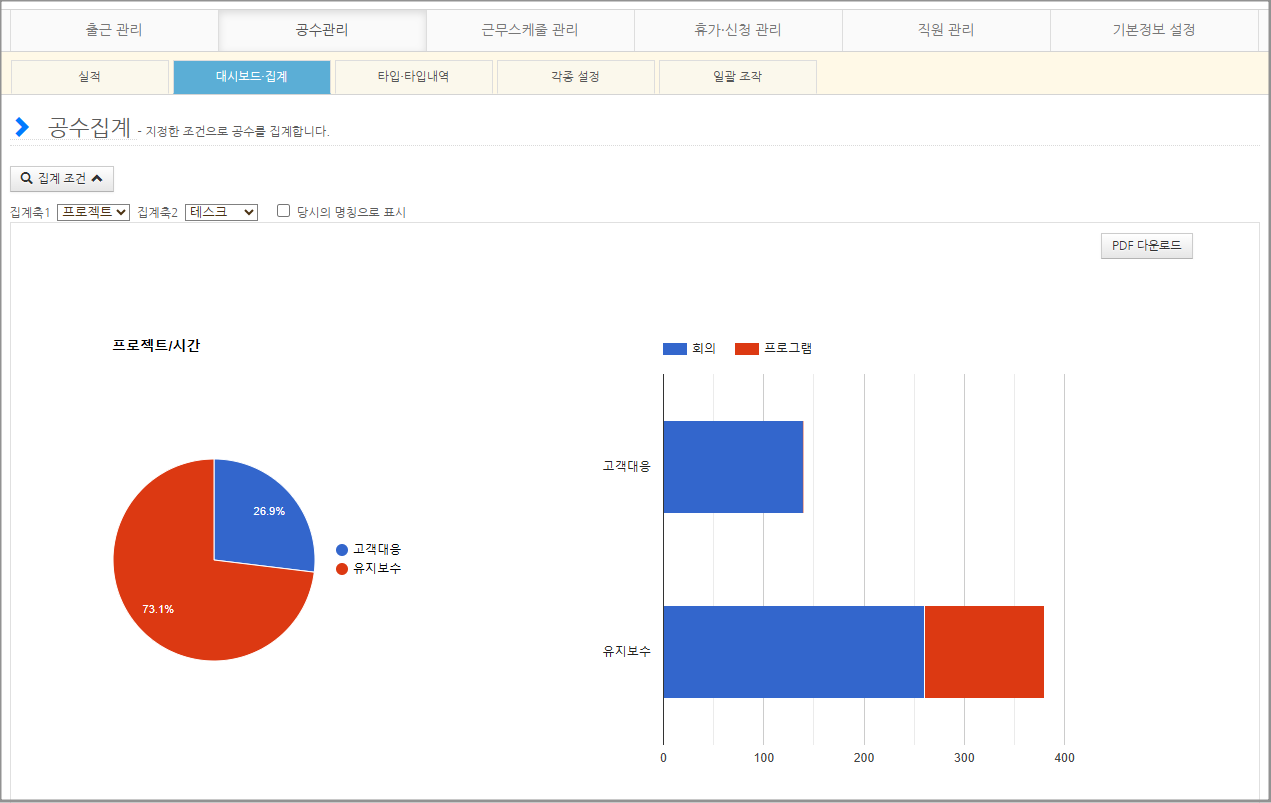Open the 집계축2 테스크 dropdown
Screen dimensions: 1271x803
pyautogui.click(x=221, y=212)
